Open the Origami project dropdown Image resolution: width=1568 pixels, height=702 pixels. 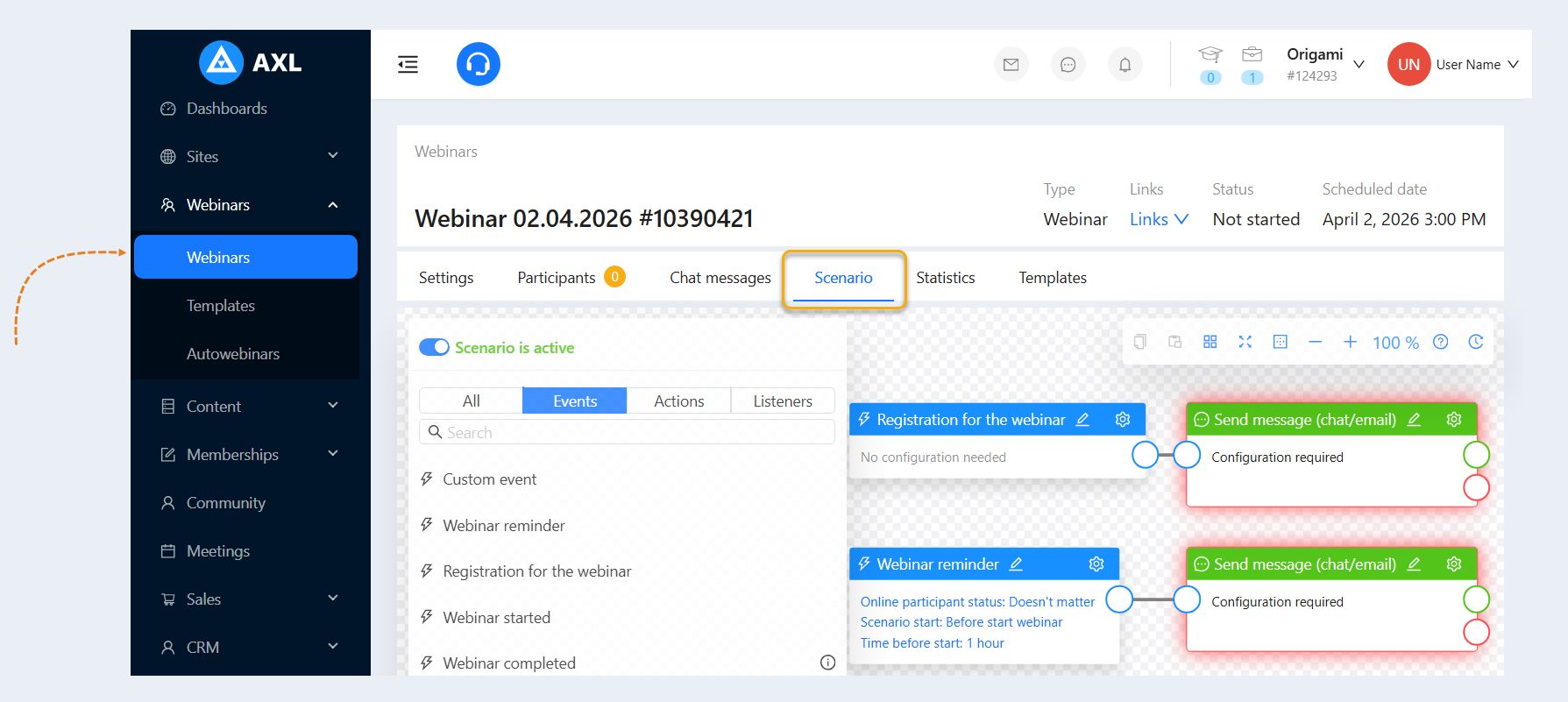point(1325,64)
